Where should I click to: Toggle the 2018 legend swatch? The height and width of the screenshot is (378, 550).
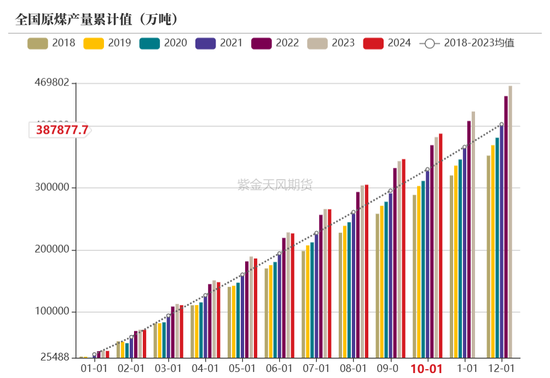click(x=38, y=43)
